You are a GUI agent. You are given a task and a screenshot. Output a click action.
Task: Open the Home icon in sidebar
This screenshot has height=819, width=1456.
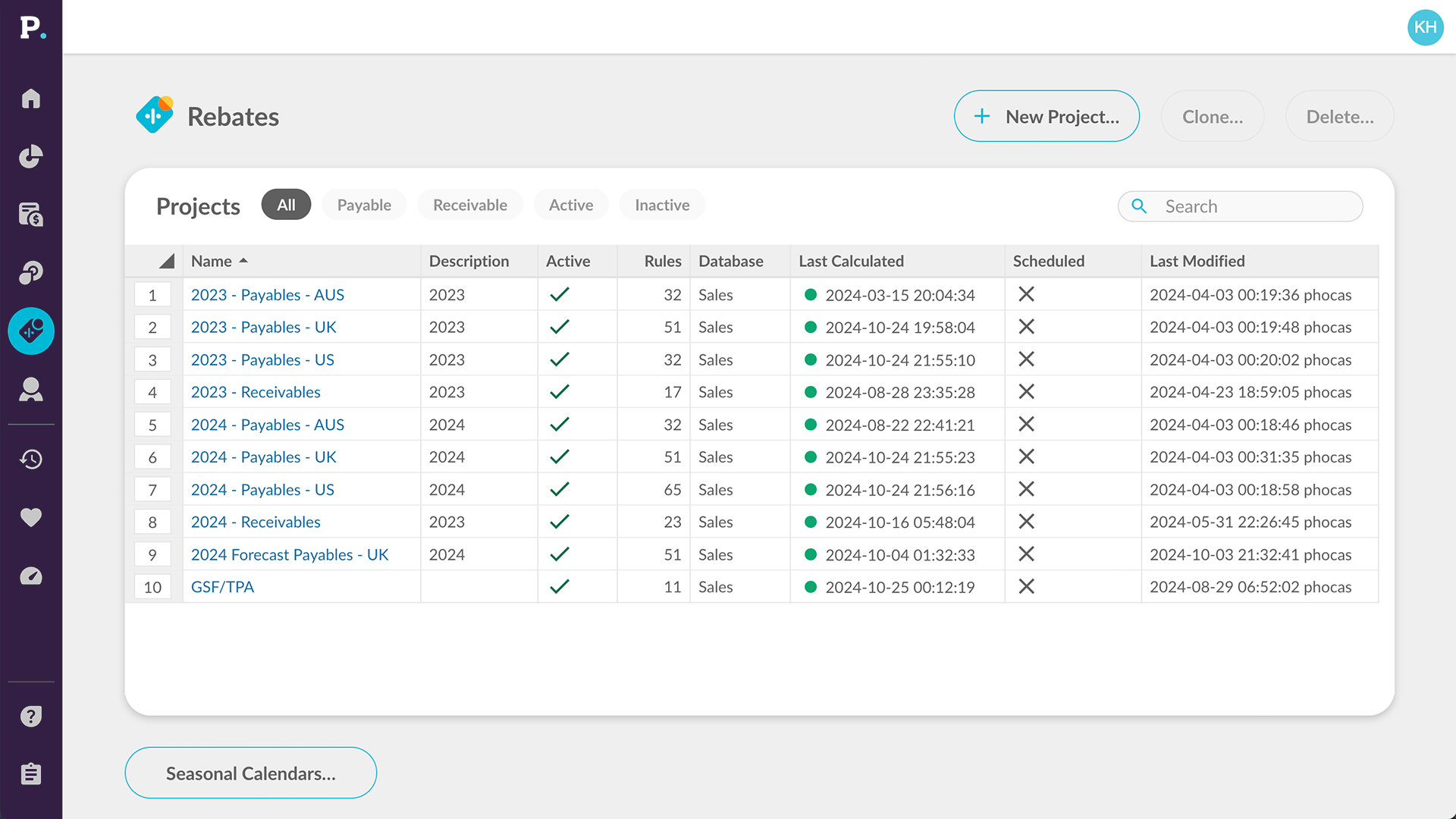click(31, 99)
